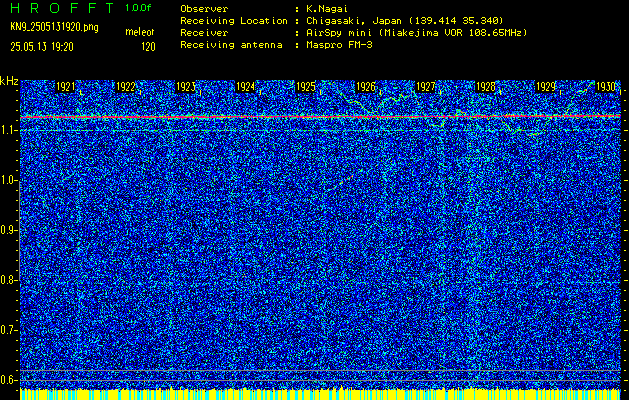The height and width of the screenshot is (400, 629).
Task: Click time marker 1925
Action: click(306, 87)
